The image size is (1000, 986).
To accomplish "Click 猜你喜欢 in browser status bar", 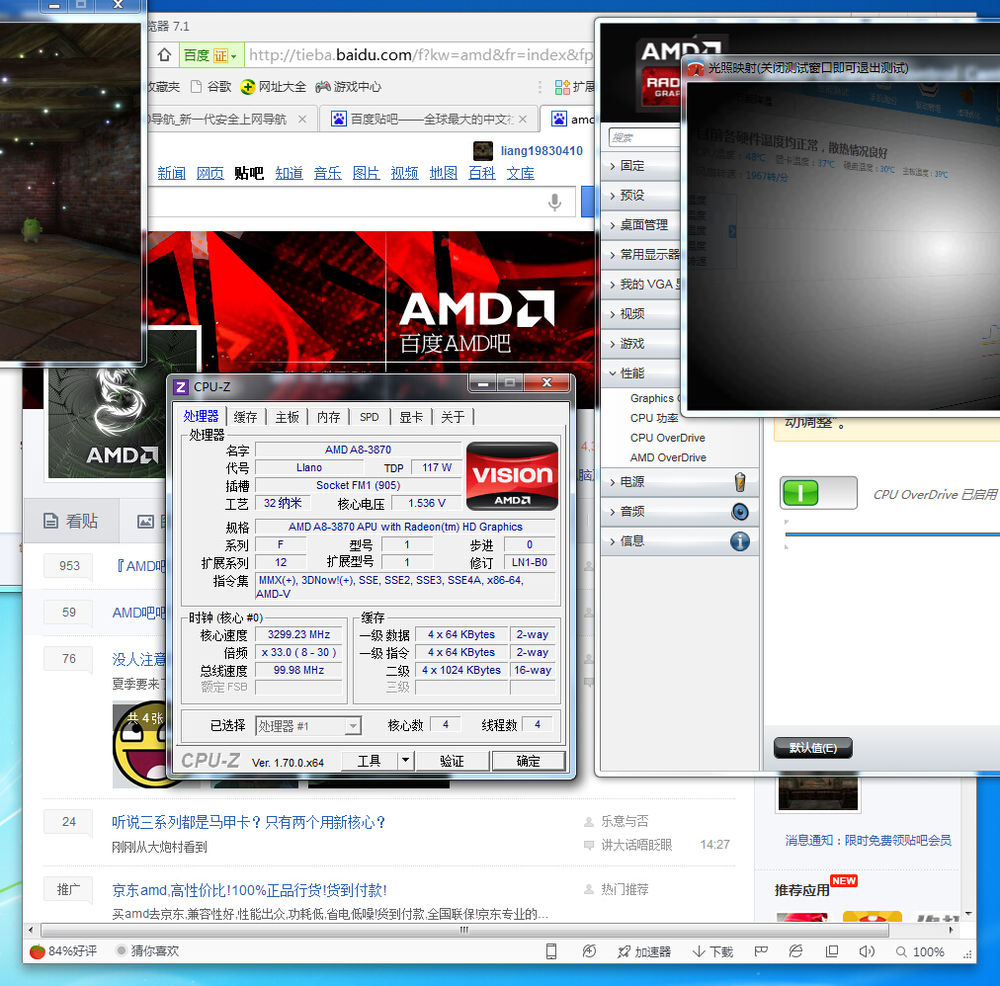I will tap(147, 952).
